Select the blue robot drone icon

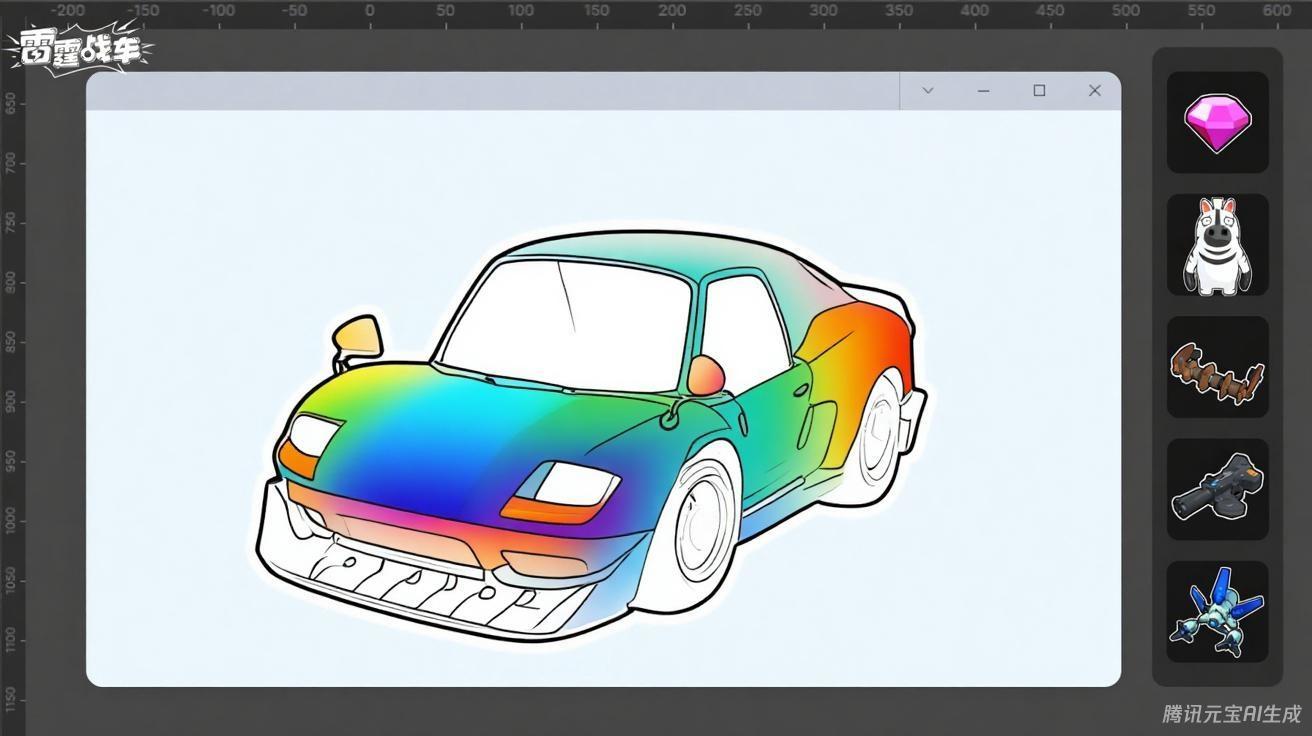tap(1217, 612)
